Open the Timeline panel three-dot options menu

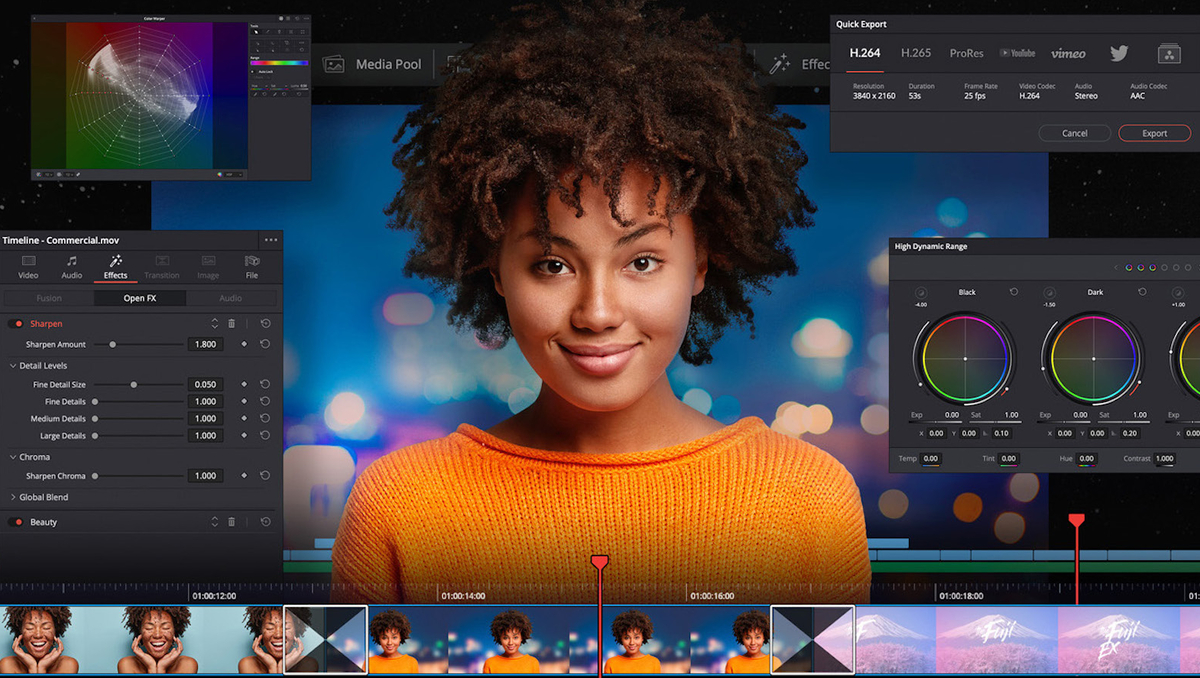pyautogui.click(x=271, y=240)
